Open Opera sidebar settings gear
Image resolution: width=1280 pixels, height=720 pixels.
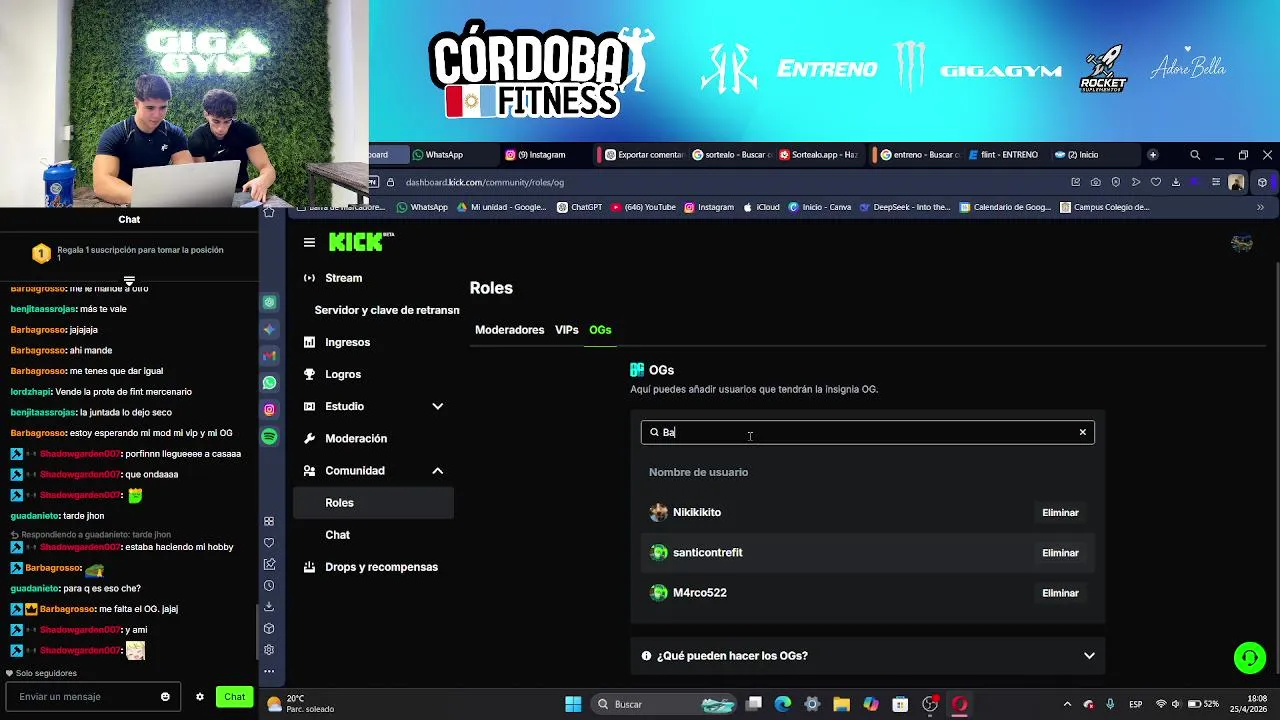pos(269,650)
